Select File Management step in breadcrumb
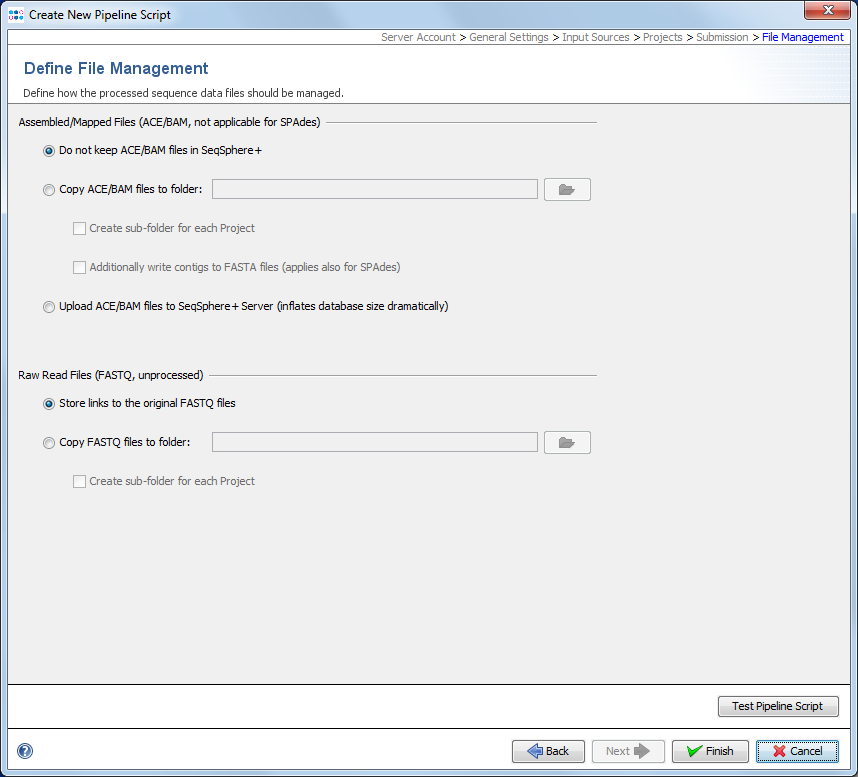The width and height of the screenshot is (858, 777). pyautogui.click(x=802, y=37)
